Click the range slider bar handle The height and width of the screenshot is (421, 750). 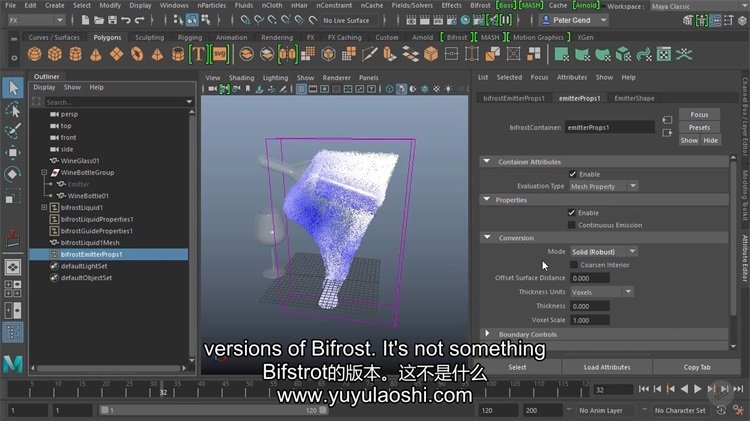pos(213,410)
